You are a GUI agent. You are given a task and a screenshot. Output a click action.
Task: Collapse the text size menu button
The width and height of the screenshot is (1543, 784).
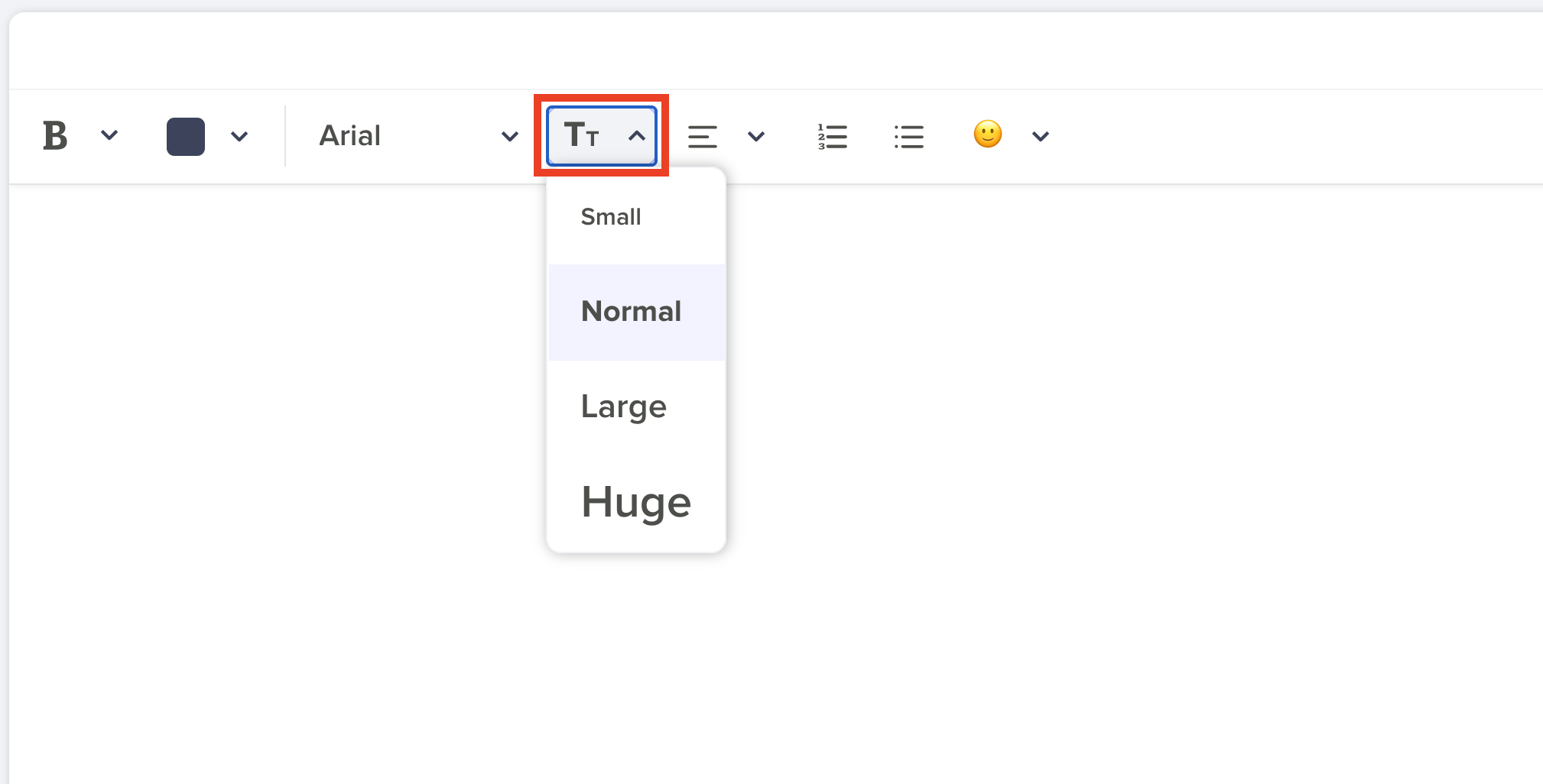coord(602,136)
